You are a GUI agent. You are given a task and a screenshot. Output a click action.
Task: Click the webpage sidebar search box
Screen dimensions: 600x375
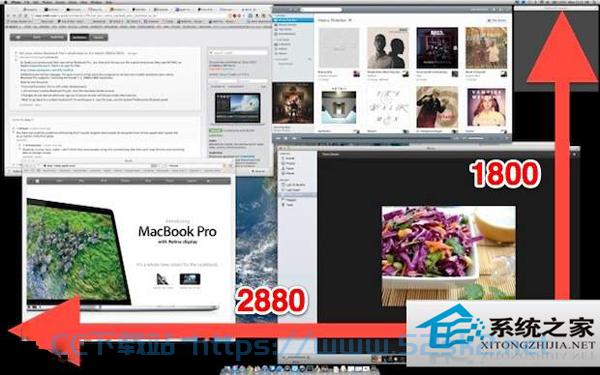(238, 53)
